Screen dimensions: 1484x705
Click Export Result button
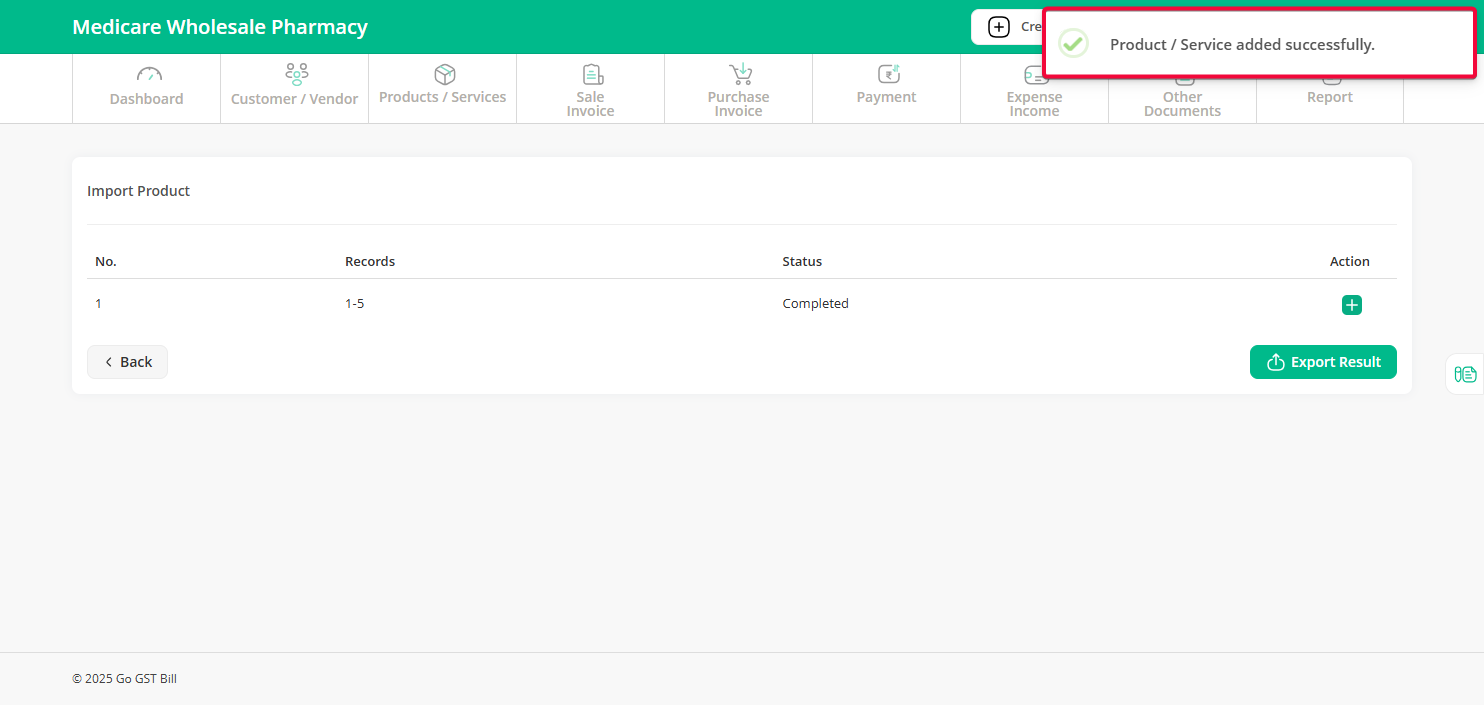pyautogui.click(x=1323, y=362)
